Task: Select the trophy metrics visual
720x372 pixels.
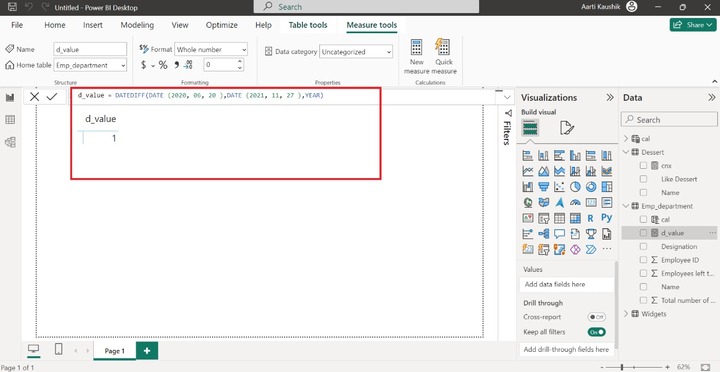Action: tap(591, 234)
